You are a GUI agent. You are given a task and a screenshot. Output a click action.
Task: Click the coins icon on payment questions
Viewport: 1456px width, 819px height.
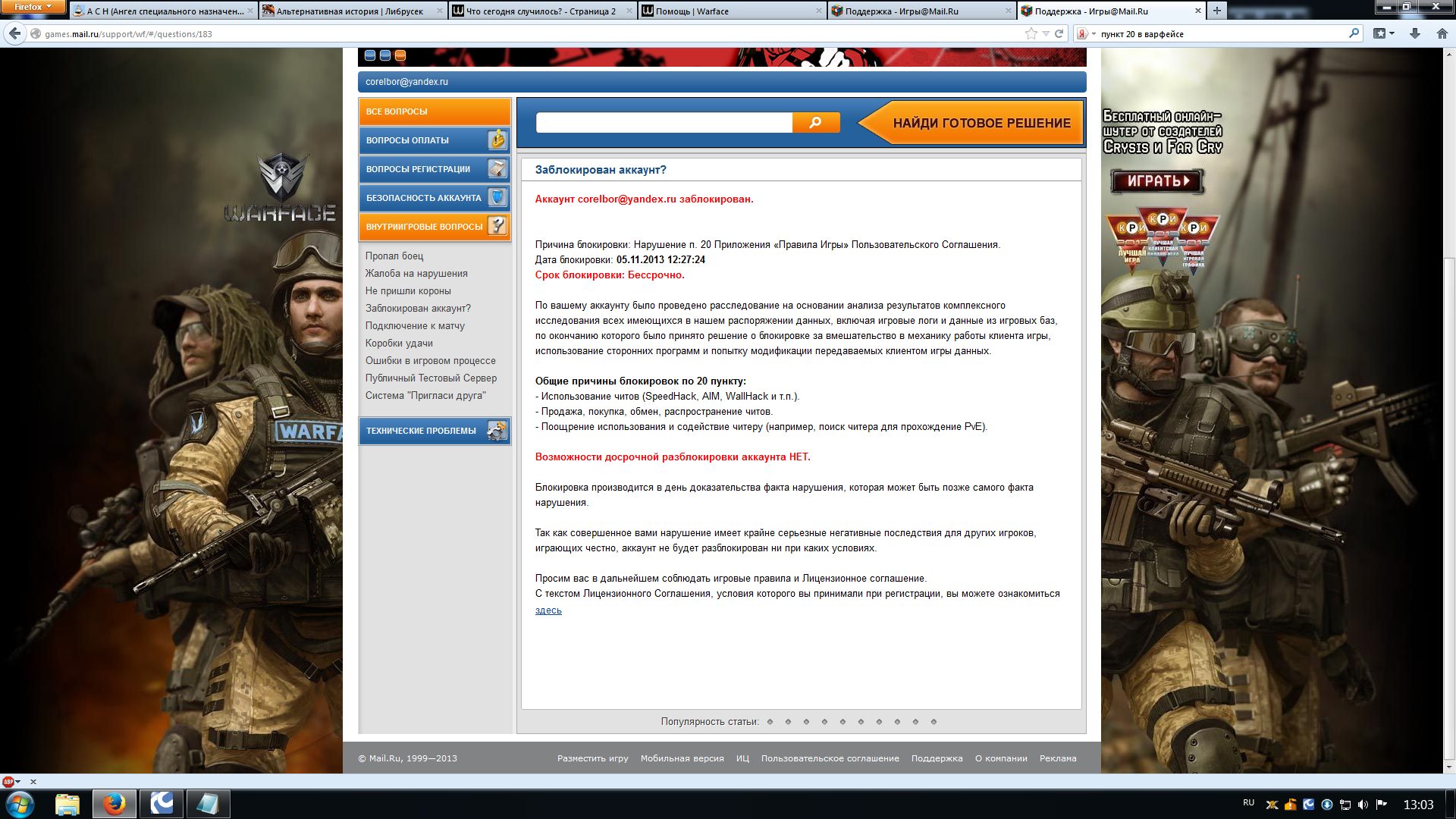click(x=497, y=140)
